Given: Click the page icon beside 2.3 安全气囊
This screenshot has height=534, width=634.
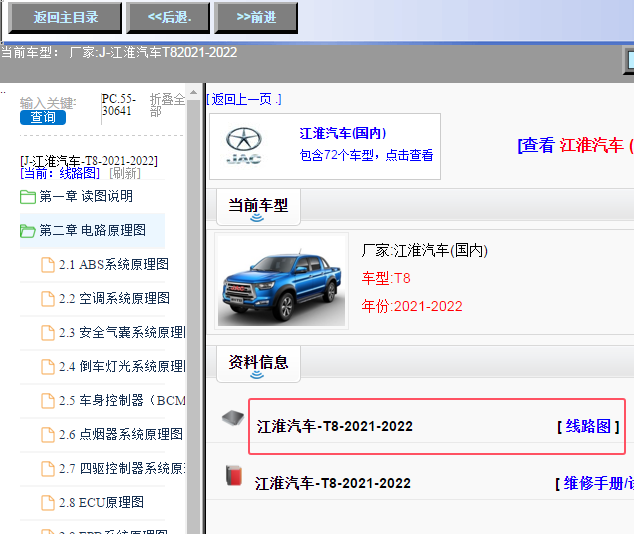Looking at the screenshot, I should 48,333.
